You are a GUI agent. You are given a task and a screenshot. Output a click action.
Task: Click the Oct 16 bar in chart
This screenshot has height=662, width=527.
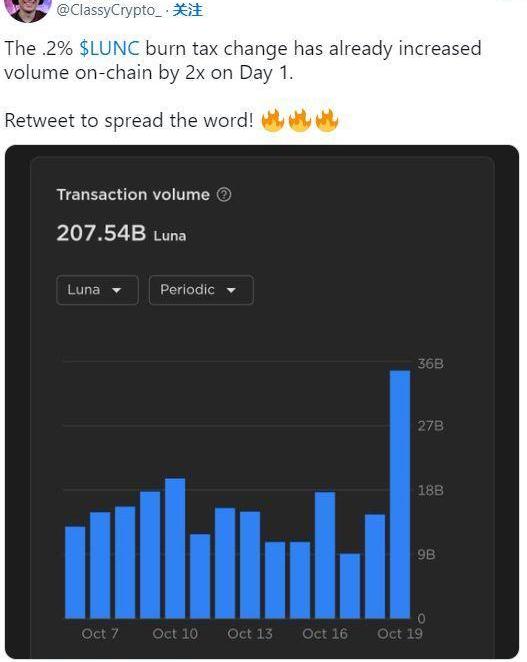click(x=325, y=555)
